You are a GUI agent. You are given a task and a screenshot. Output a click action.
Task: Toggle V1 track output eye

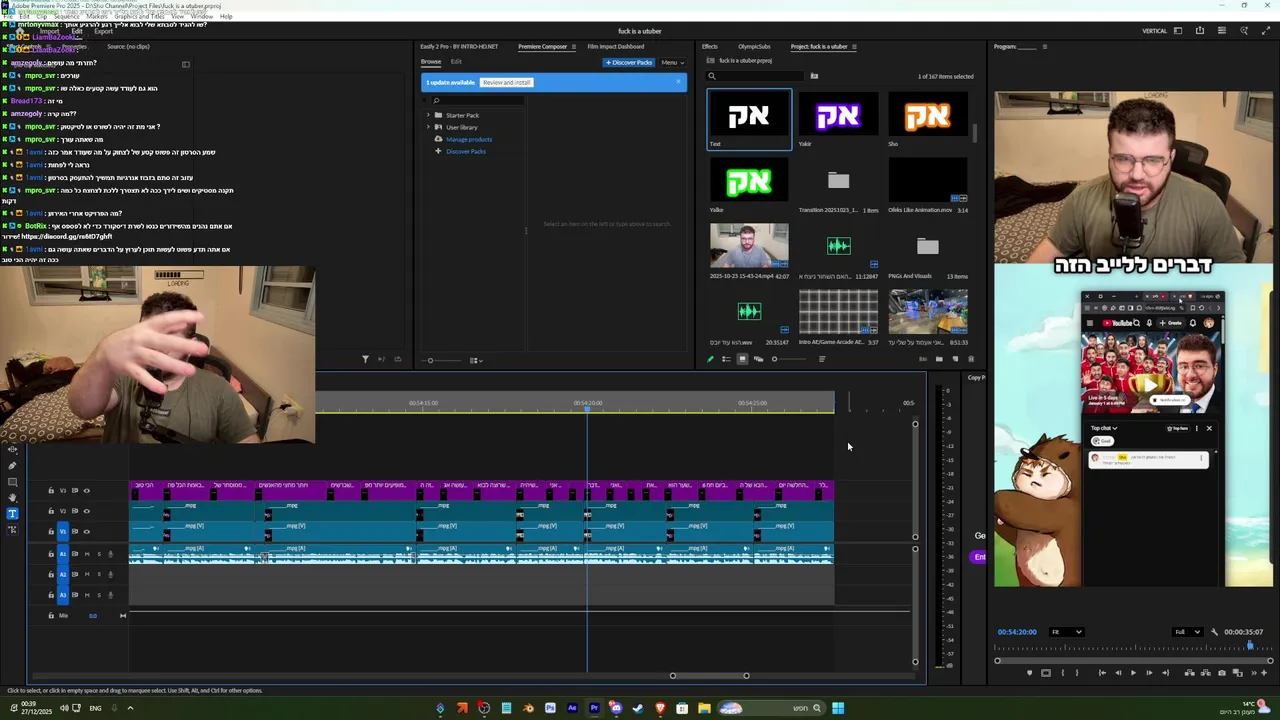coord(87,531)
